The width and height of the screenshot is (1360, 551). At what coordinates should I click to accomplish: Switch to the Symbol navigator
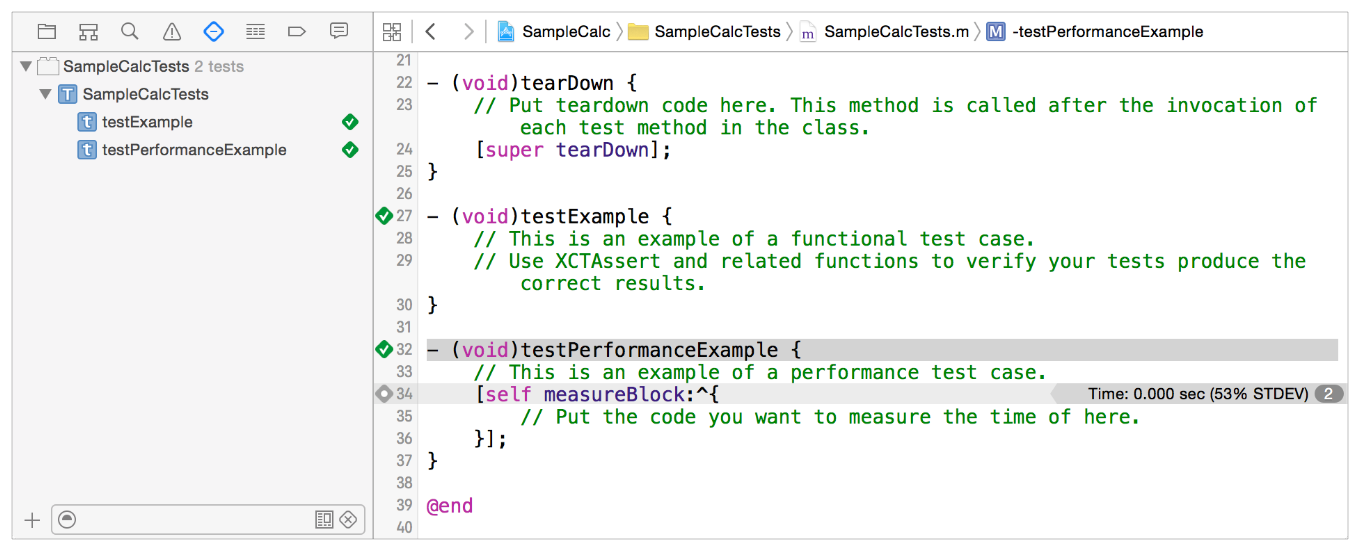pyautogui.click(x=88, y=31)
